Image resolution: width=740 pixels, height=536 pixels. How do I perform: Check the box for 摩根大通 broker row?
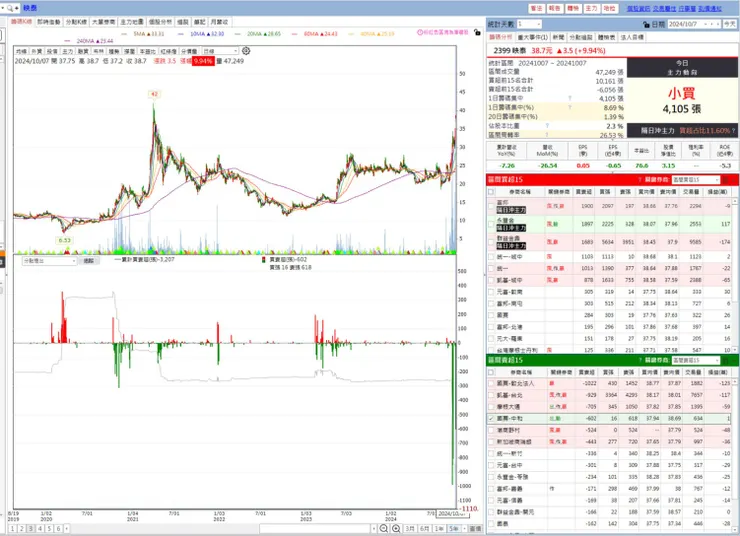pyautogui.click(x=491, y=407)
